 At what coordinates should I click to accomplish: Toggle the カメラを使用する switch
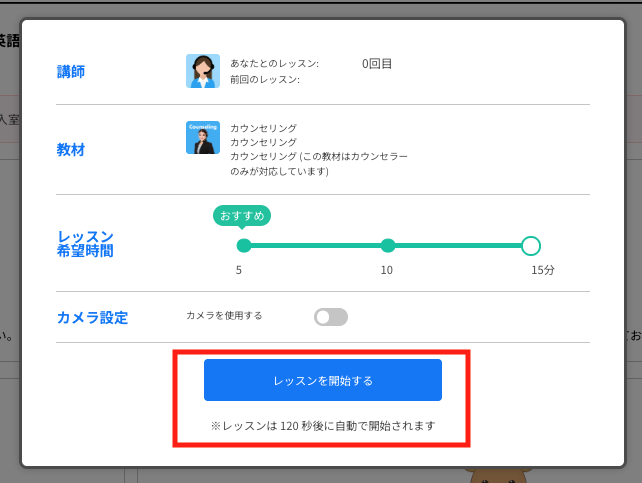331,317
